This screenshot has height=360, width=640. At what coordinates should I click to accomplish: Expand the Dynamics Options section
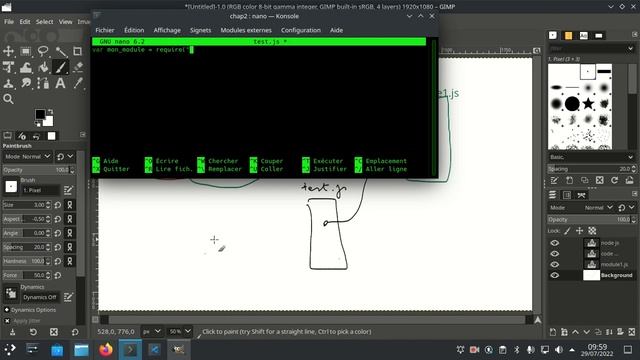click(x=29, y=310)
